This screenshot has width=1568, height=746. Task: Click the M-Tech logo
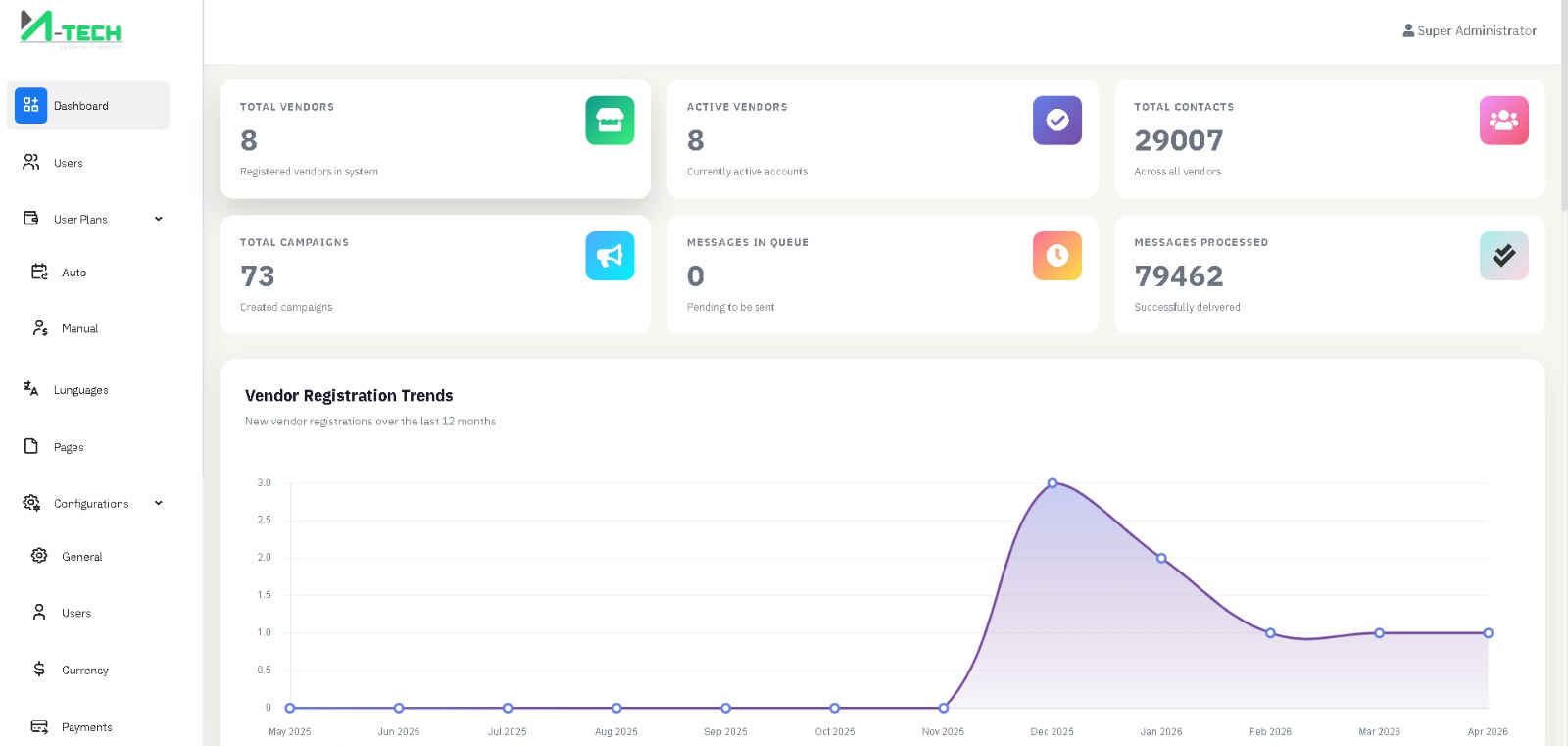[71, 29]
